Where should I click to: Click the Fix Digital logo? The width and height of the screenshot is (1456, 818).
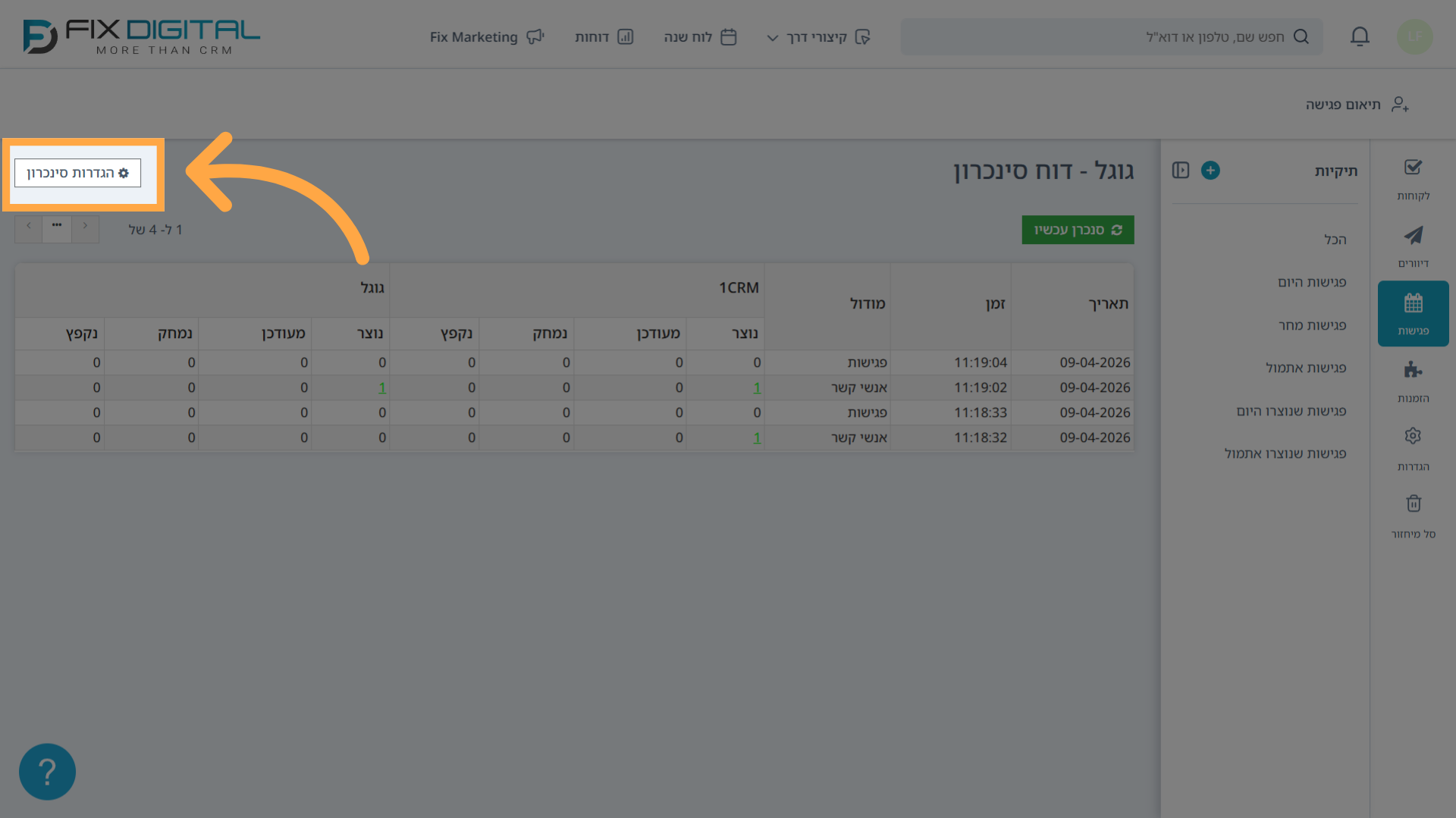coord(141,36)
